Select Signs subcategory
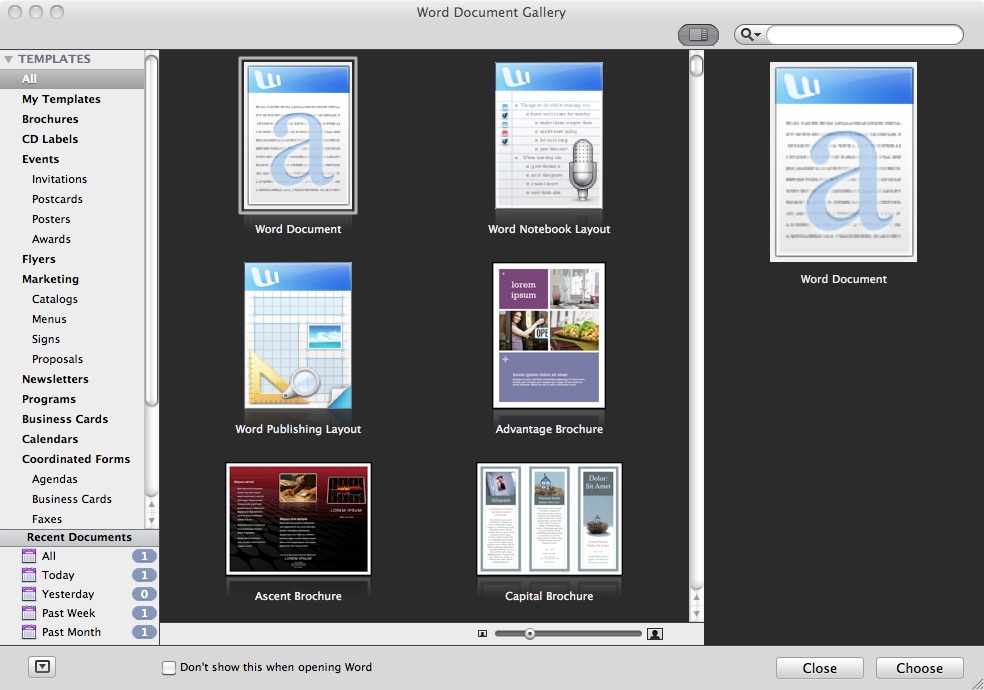The height and width of the screenshot is (690, 984). [x=46, y=339]
